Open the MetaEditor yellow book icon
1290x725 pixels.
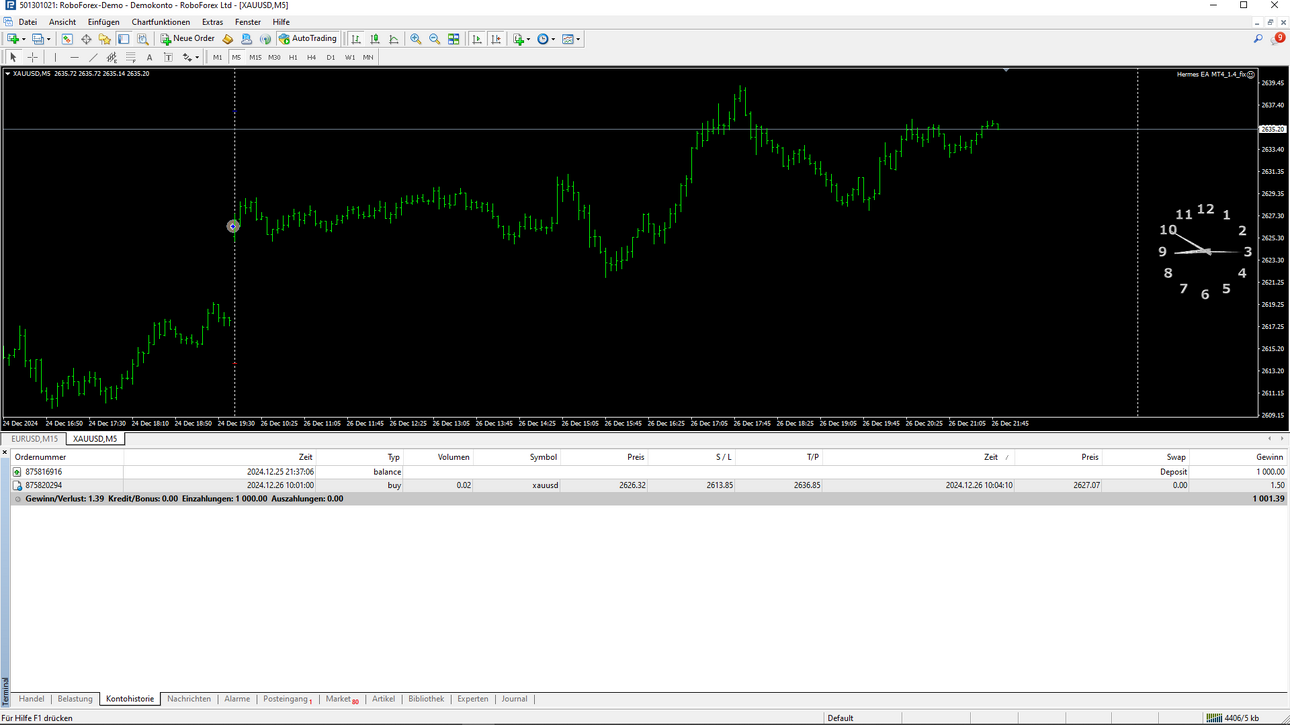click(x=227, y=39)
